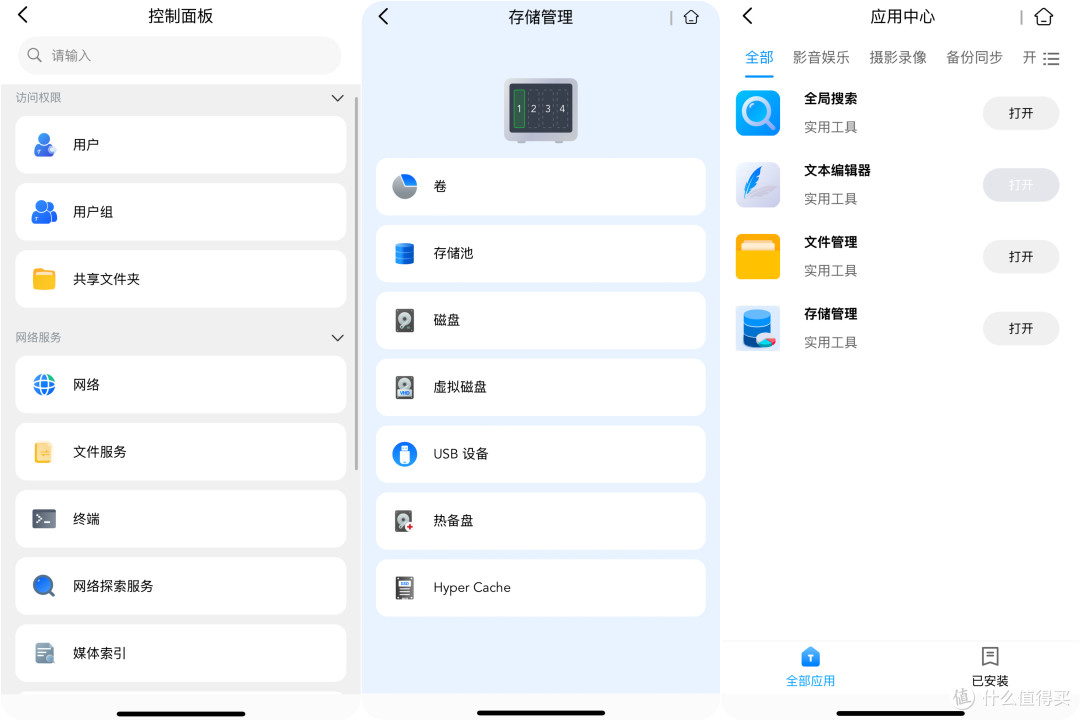
Task: Tap 打开 next to 存储管理 app
Action: [1021, 328]
